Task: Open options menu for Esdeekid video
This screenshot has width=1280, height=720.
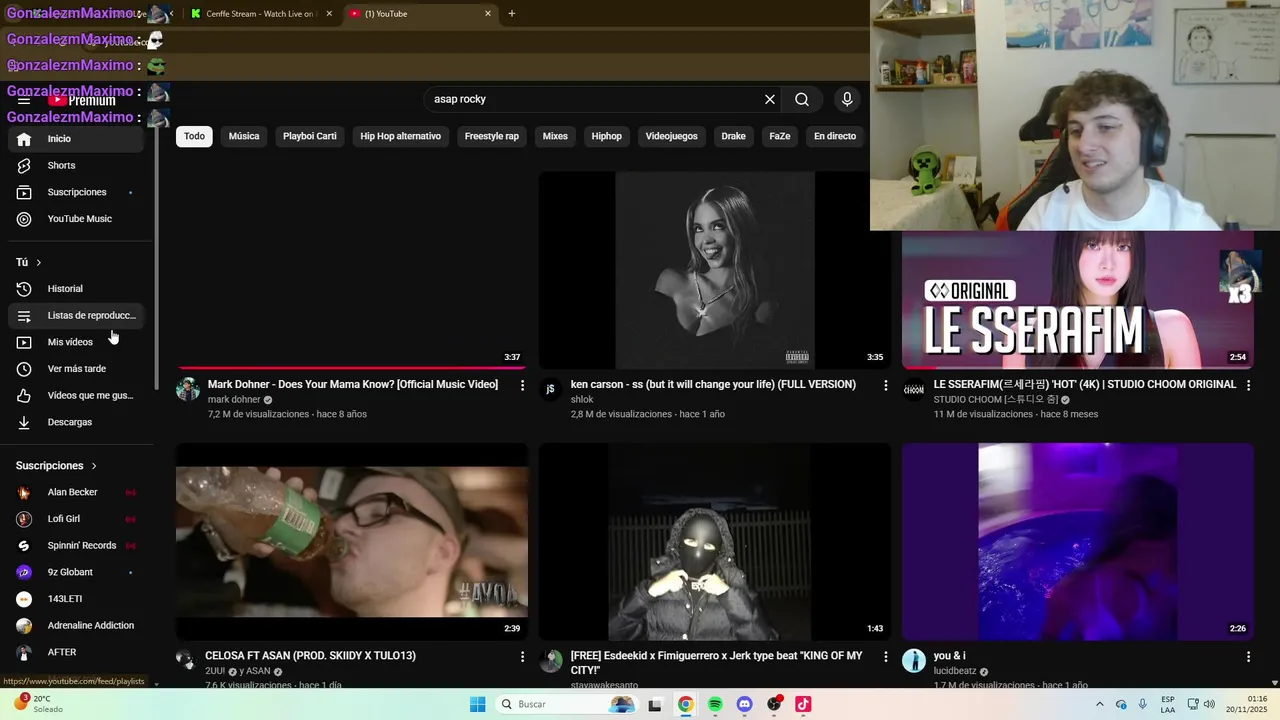Action: 885,657
